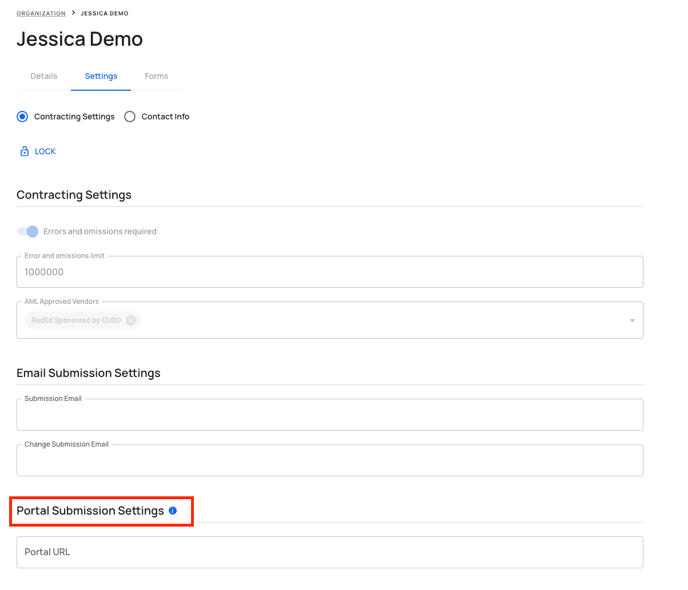This screenshot has height=590, width=688.
Task: Focus the Change Submission Email field
Action: coord(330,460)
